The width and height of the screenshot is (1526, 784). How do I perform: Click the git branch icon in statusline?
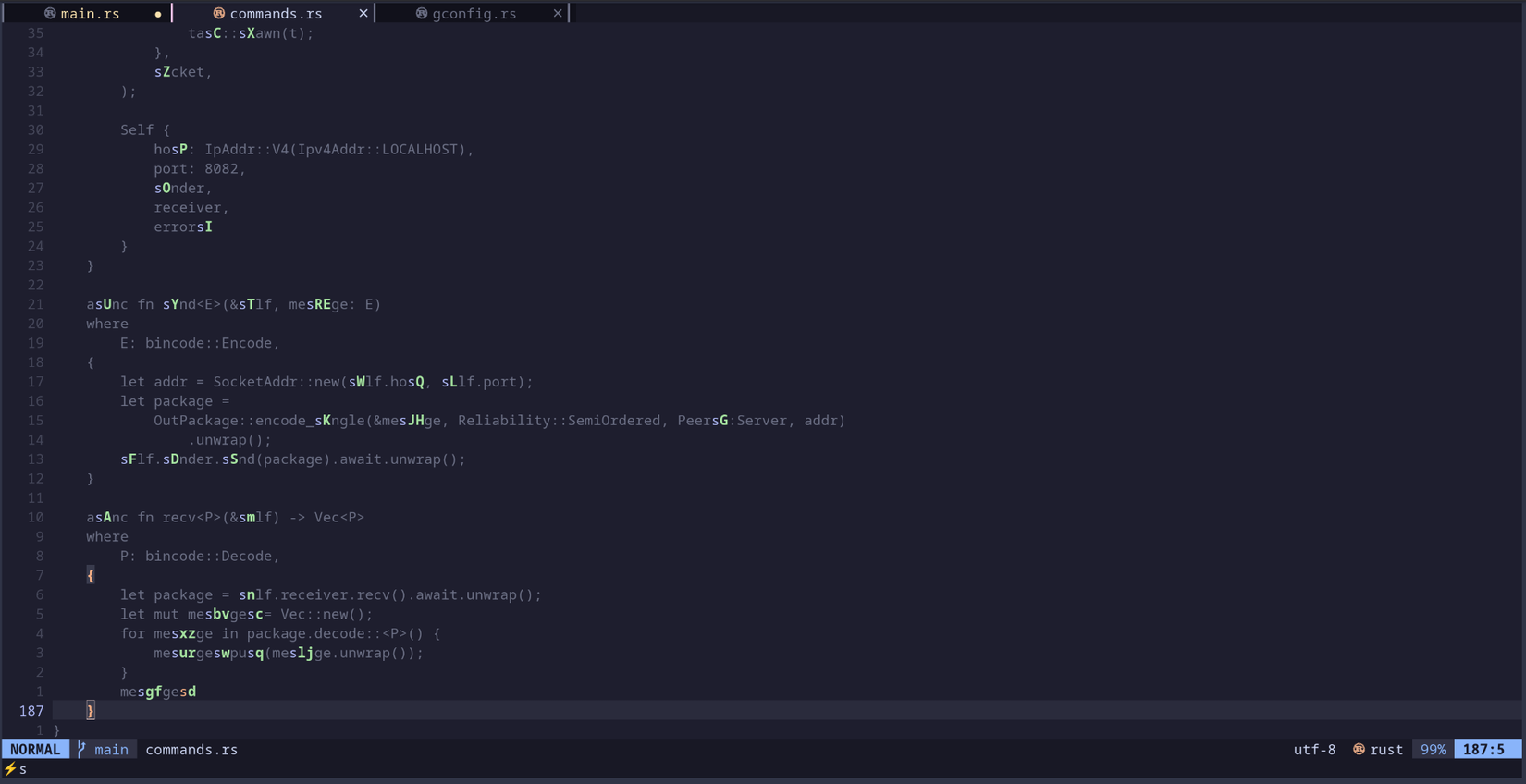coord(81,750)
